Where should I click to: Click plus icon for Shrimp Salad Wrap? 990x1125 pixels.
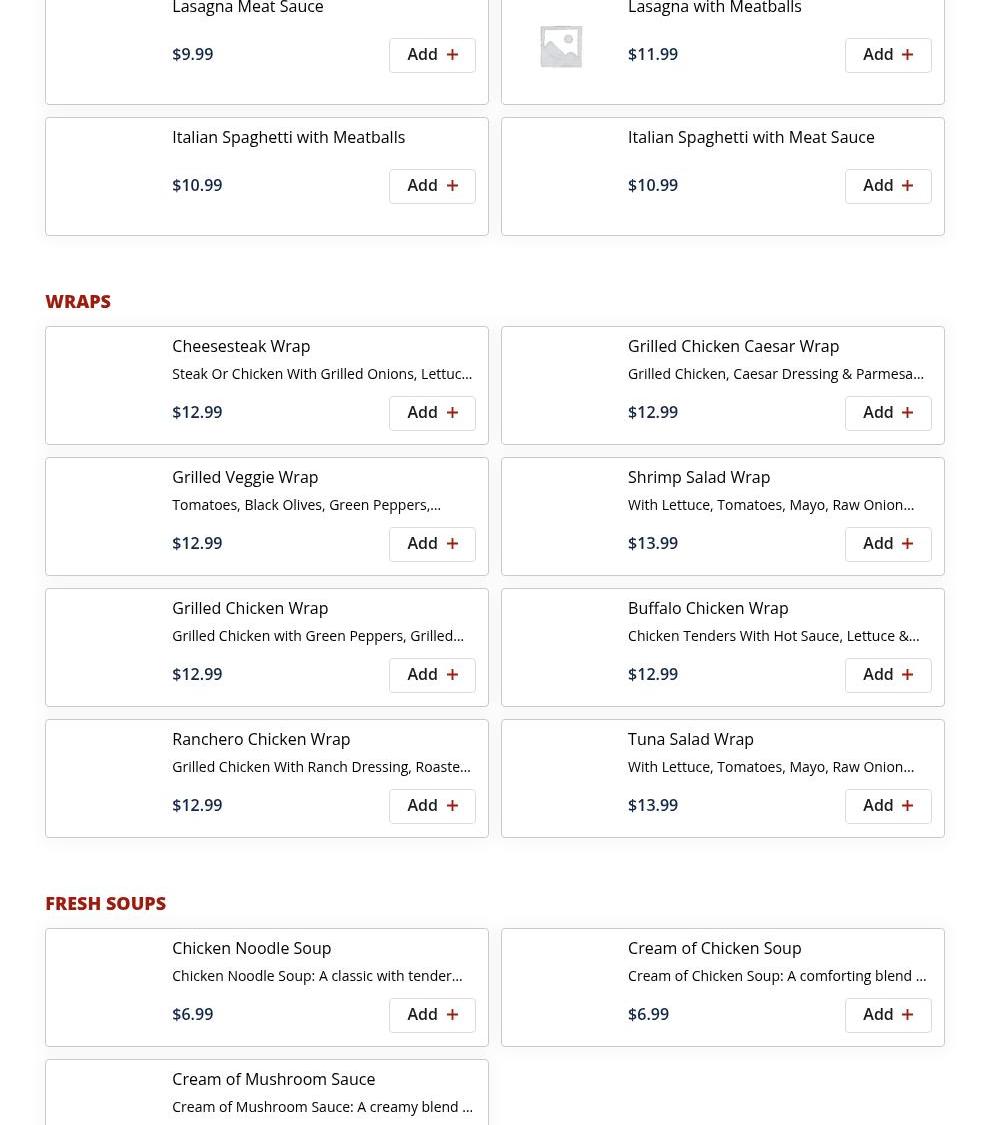tap(907, 544)
